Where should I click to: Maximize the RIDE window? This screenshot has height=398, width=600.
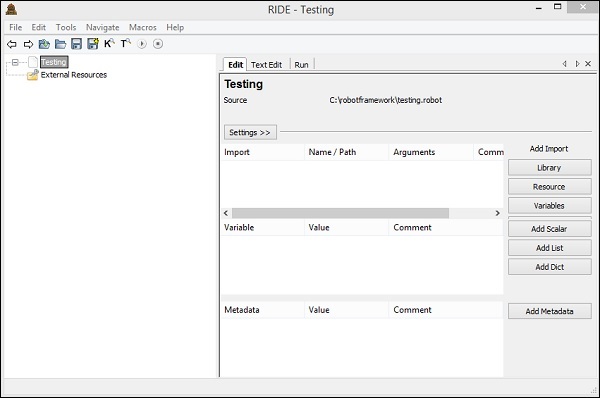coord(558,7)
